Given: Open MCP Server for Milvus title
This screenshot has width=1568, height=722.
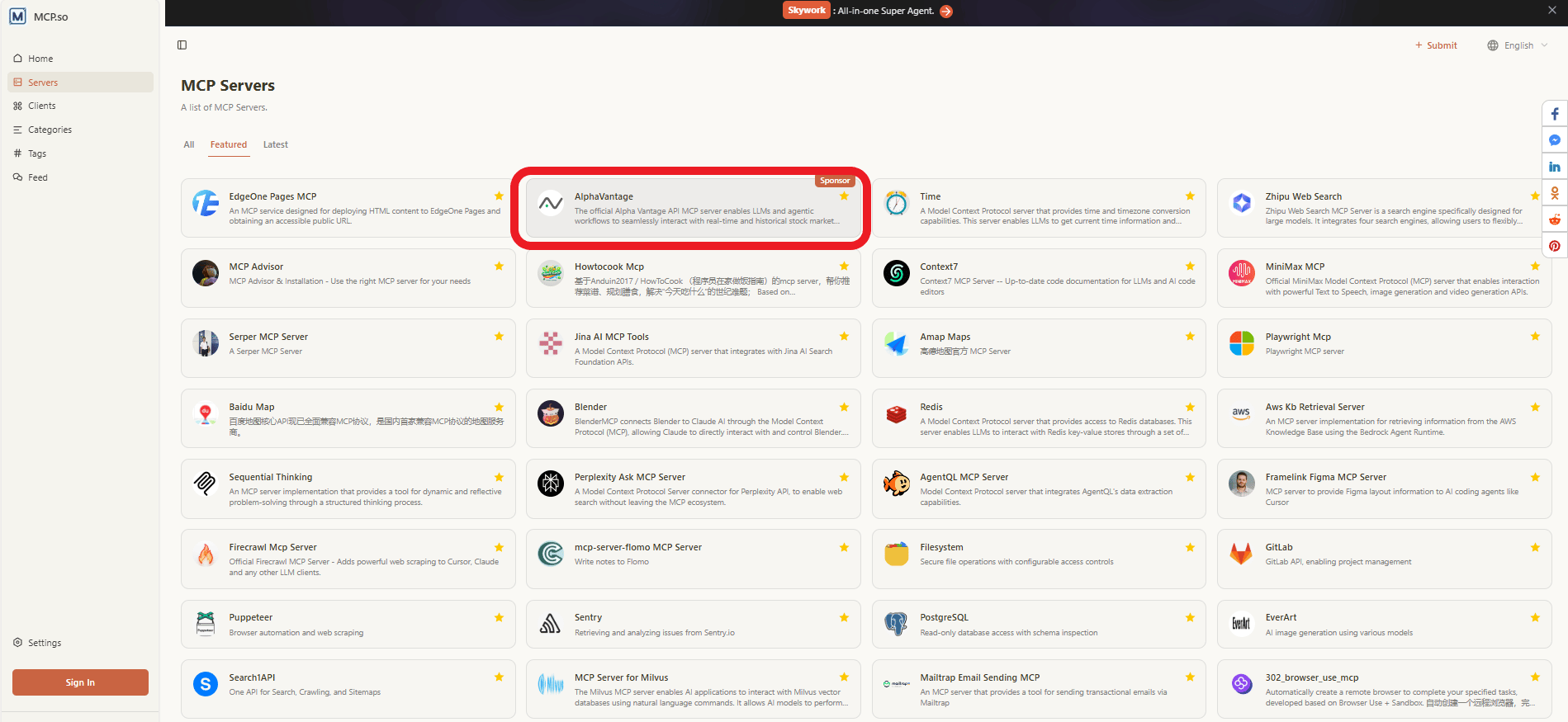Looking at the screenshot, I should click(622, 677).
